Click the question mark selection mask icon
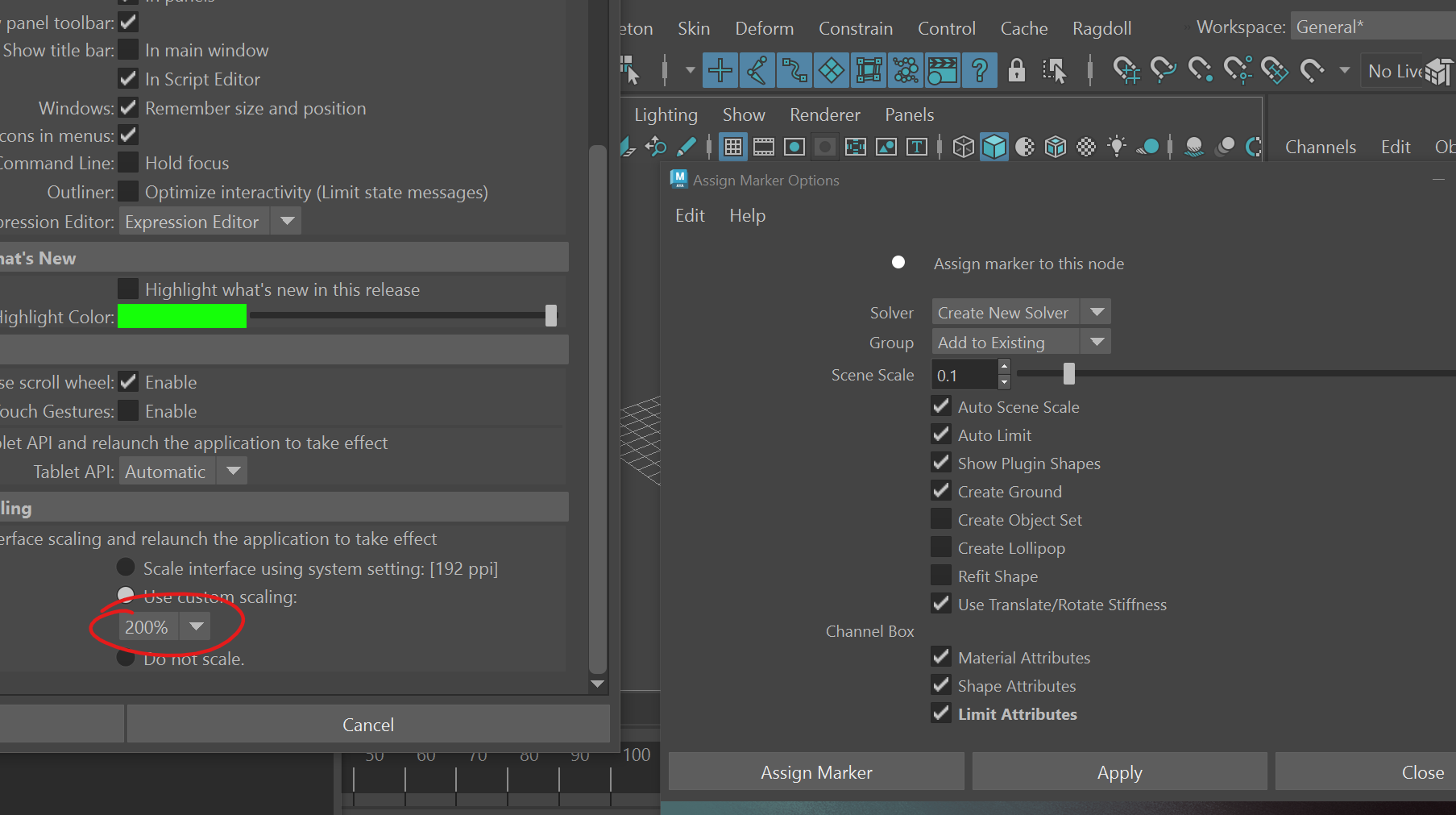Image resolution: width=1456 pixels, height=815 pixels. click(x=979, y=71)
